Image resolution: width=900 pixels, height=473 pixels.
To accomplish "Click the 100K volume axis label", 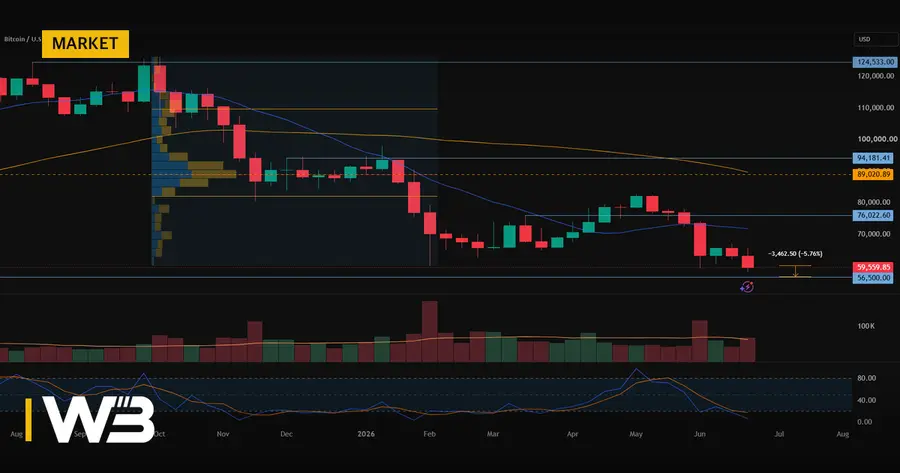I will [x=866, y=326].
